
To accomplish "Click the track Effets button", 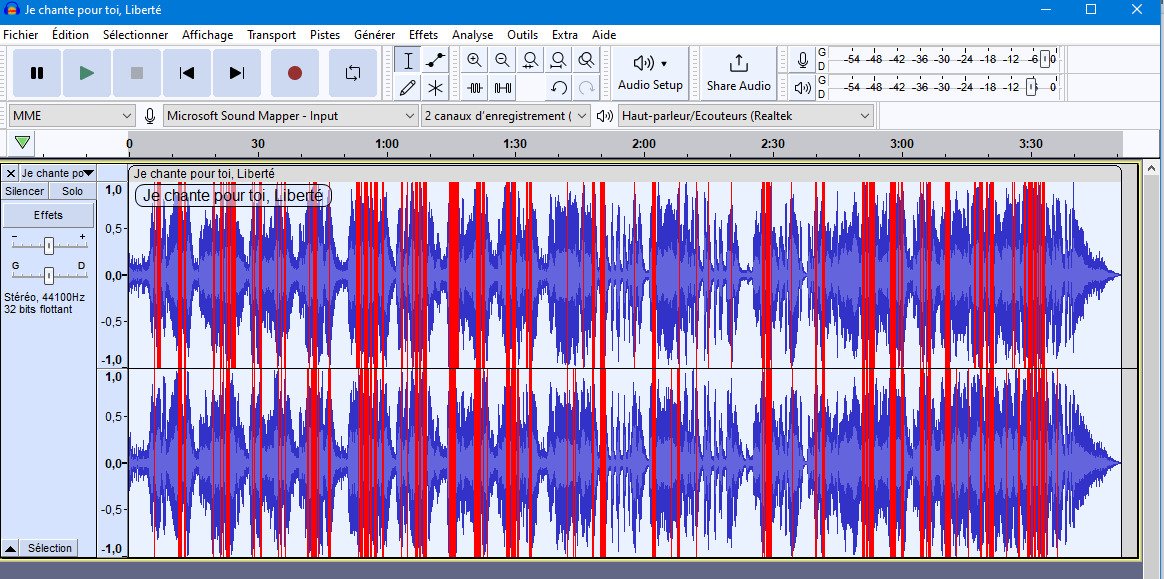I will (48, 215).
